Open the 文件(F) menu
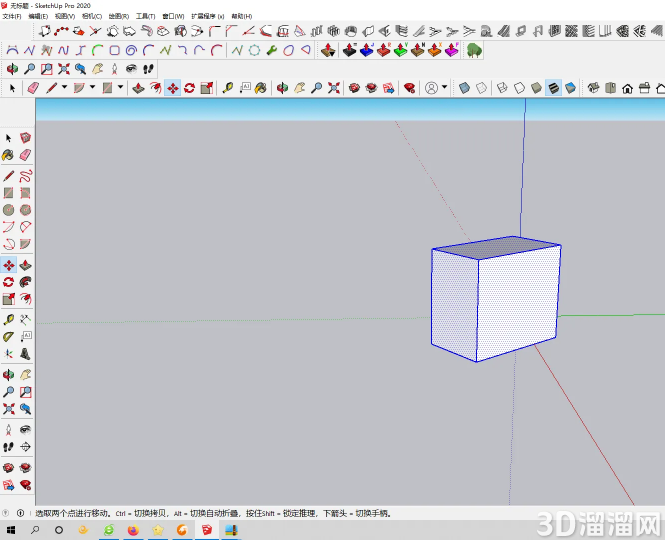Image resolution: width=665 pixels, height=540 pixels. [x=12, y=16]
